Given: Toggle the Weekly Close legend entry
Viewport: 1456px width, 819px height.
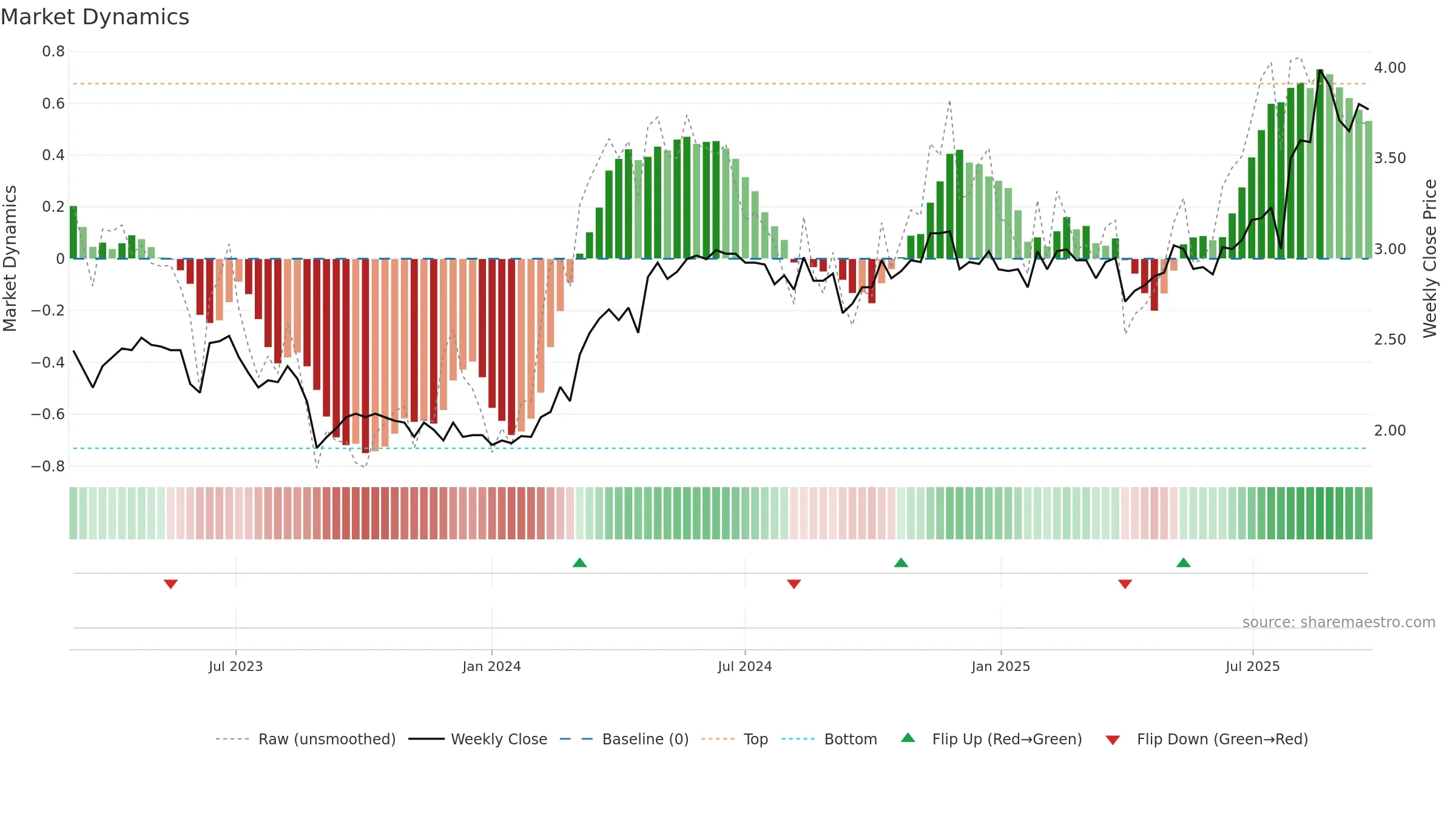Looking at the screenshot, I should click(x=477, y=739).
